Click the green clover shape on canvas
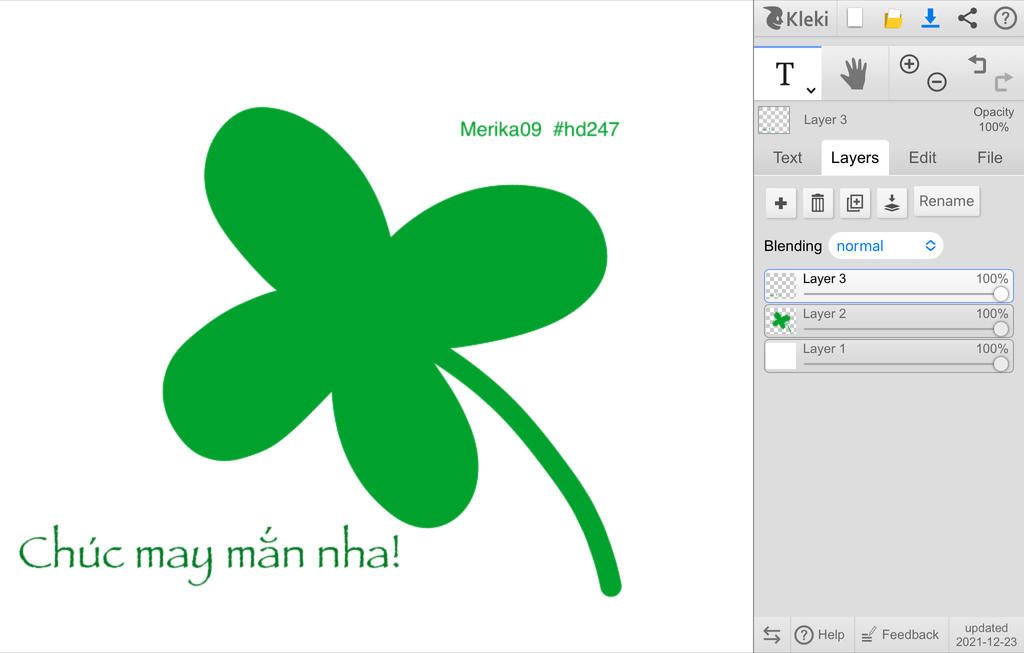 385,313
